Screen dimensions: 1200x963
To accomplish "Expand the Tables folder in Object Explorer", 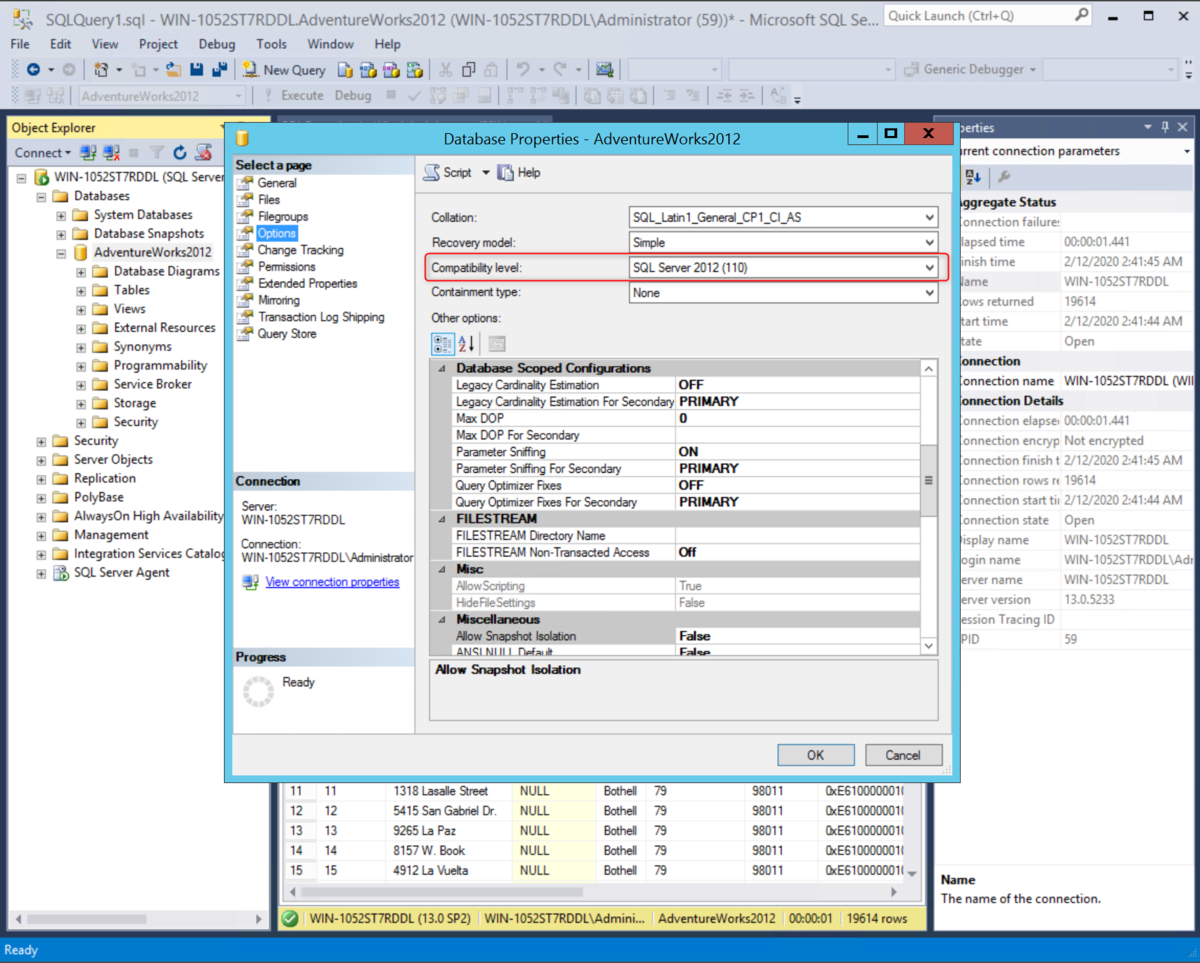I will tap(81, 291).
